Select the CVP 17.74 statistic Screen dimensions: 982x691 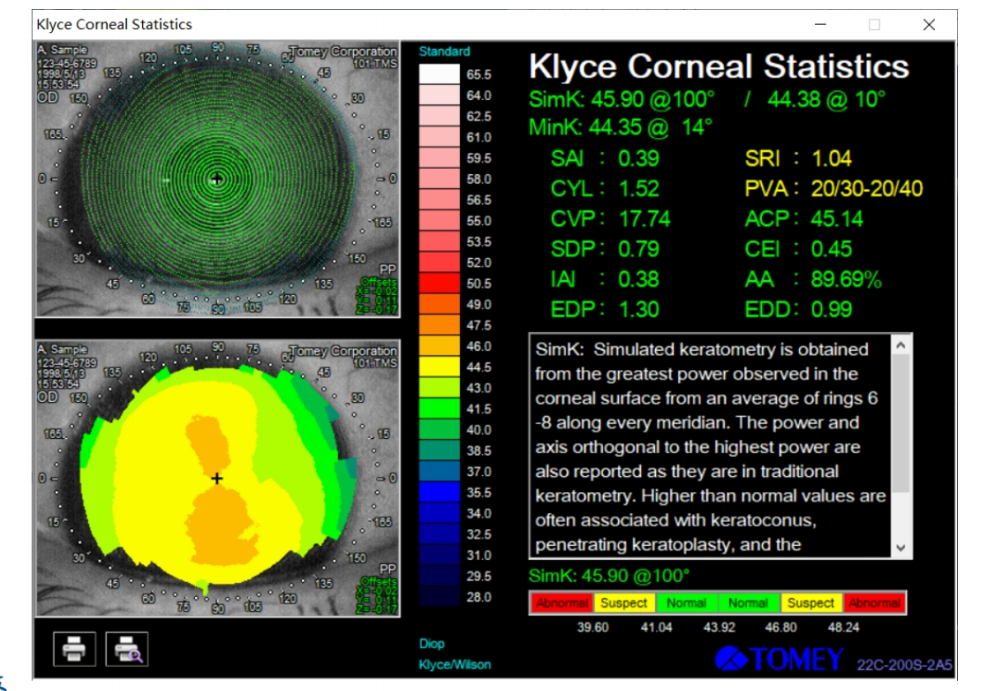[610, 219]
